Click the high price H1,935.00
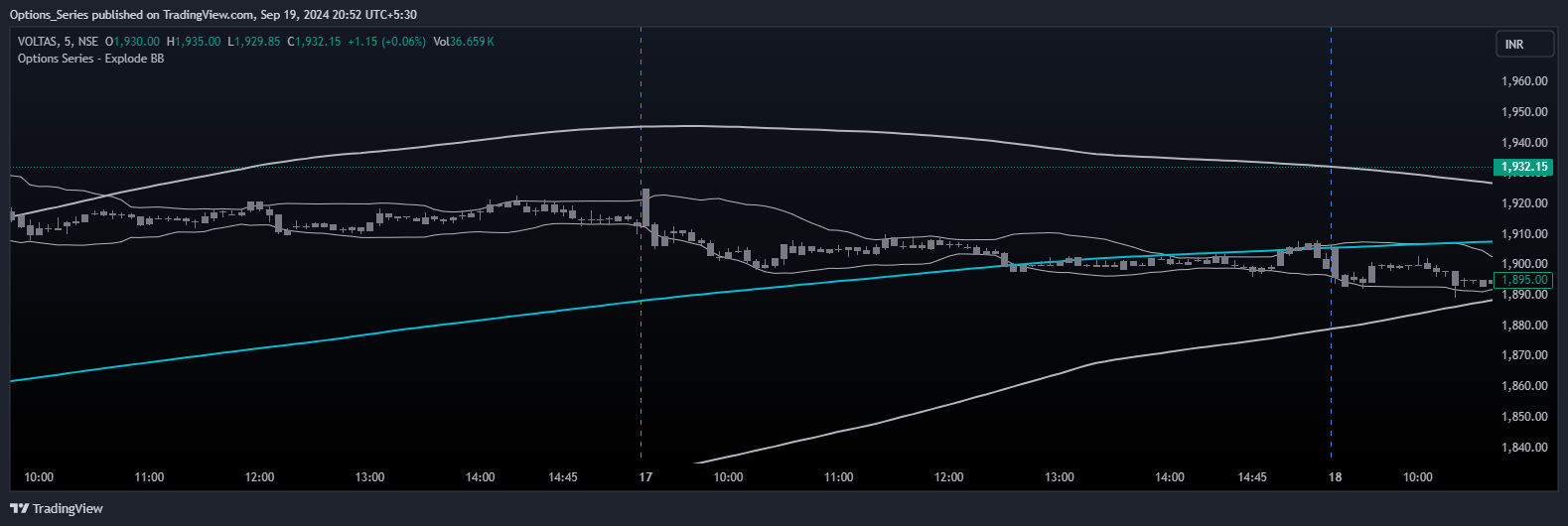The height and width of the screenshot is (526, 1568). click(x=194, y=42)
